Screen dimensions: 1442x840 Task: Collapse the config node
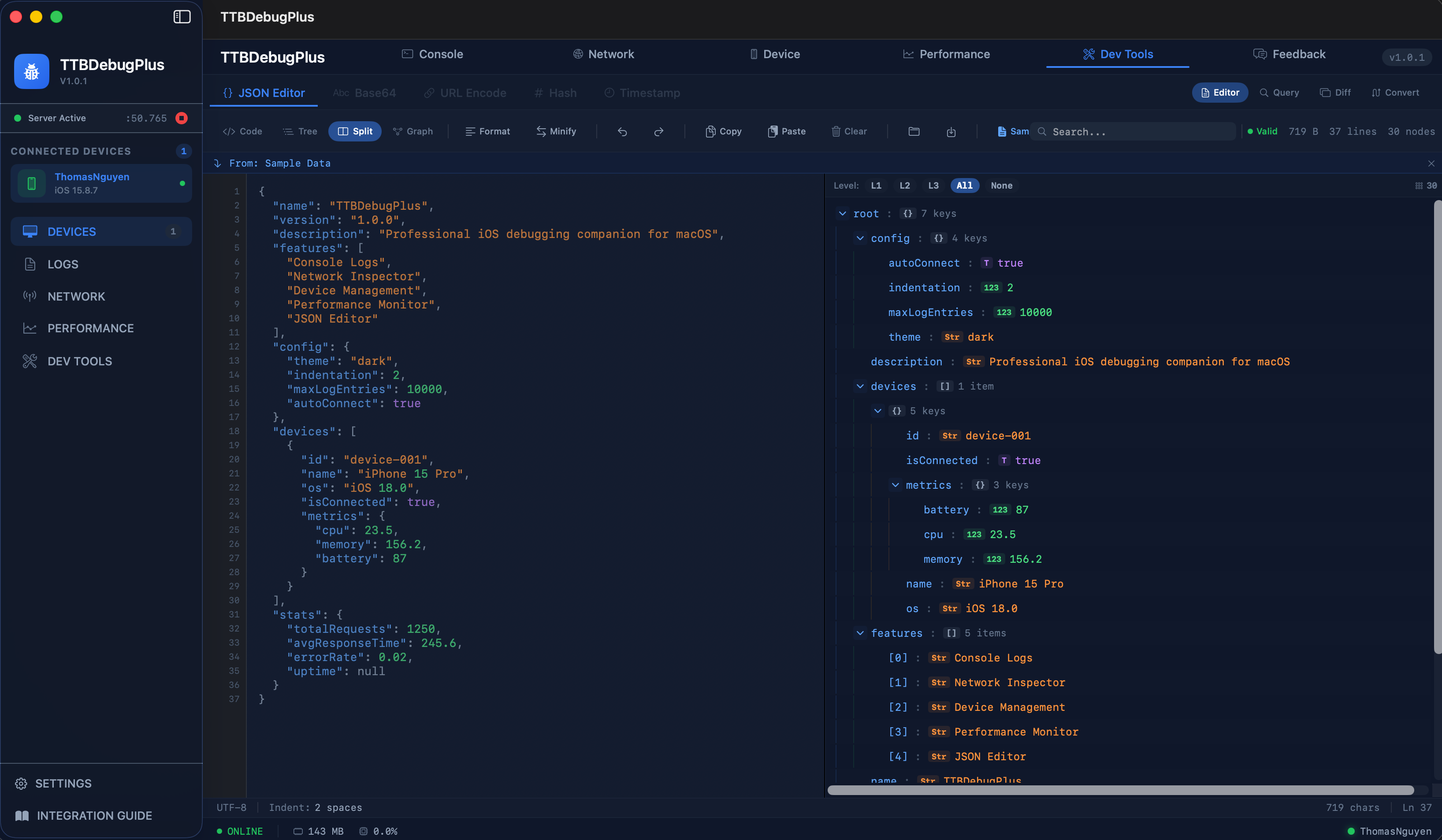pyautogui.click(x=861, y=238)
